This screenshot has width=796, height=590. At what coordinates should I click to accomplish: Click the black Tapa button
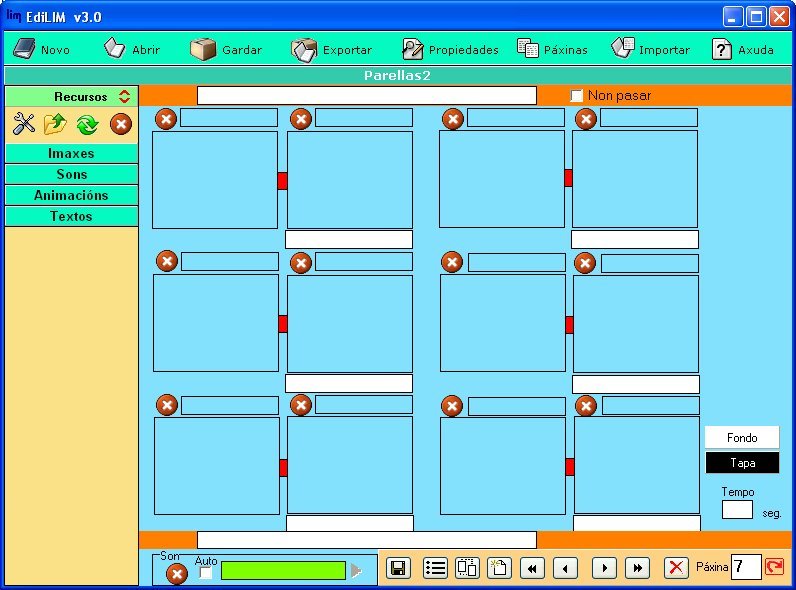(742, 463)
